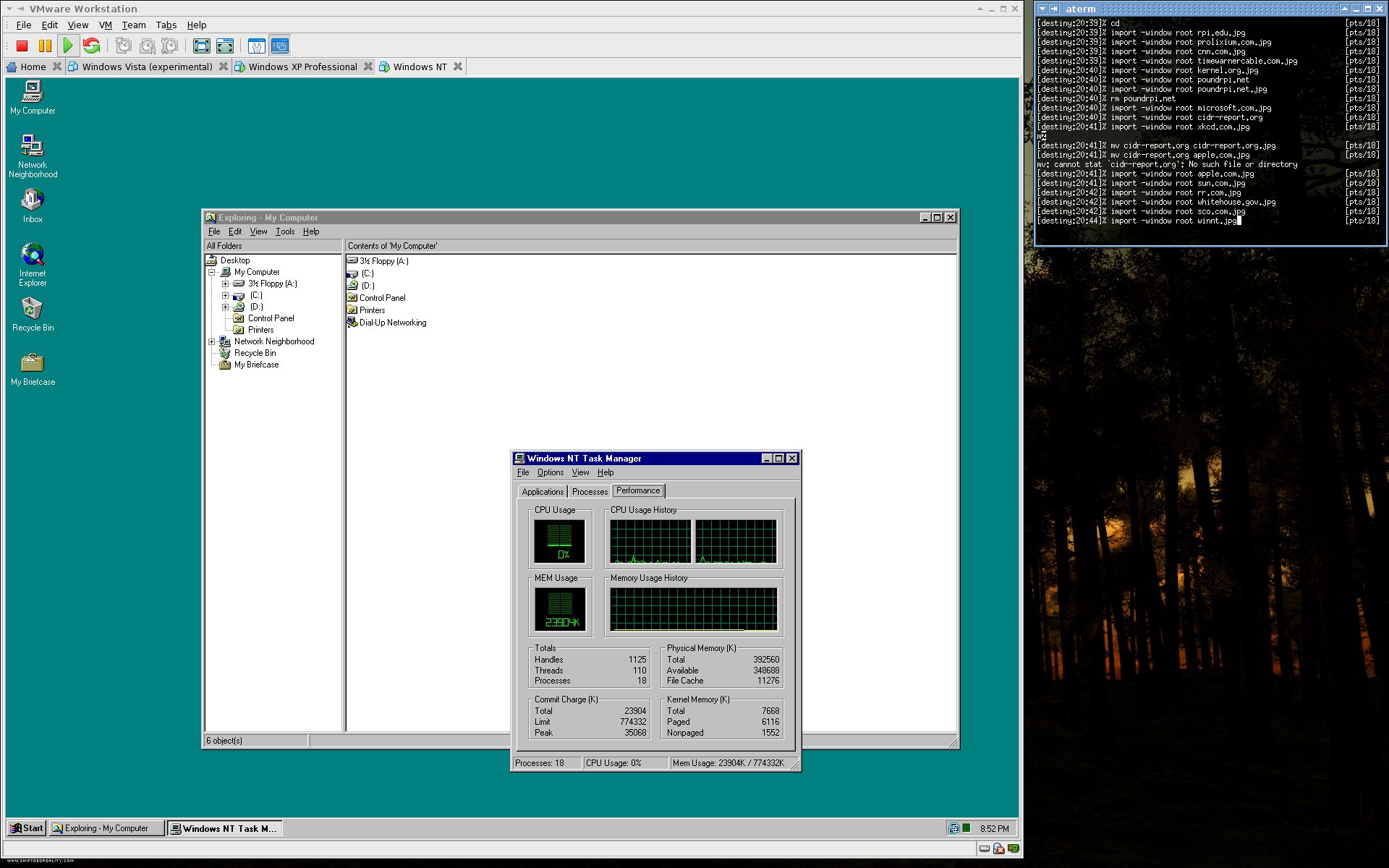Select Desktop in the folder tree

pos(235,260)
